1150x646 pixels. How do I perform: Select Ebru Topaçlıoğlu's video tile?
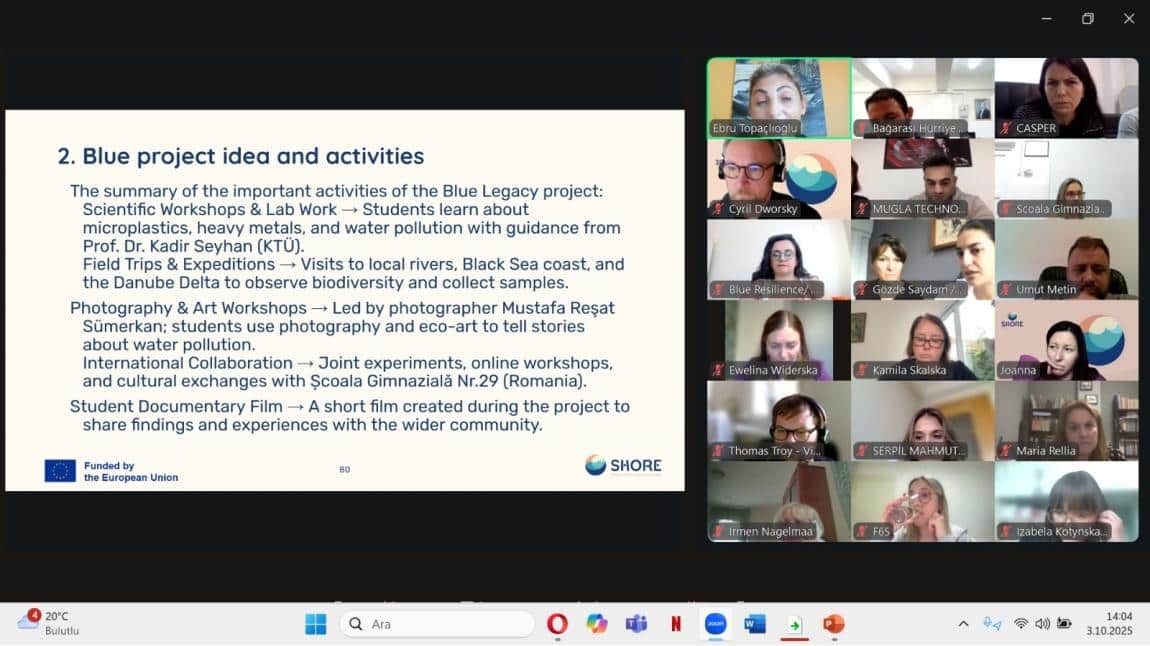779,97
